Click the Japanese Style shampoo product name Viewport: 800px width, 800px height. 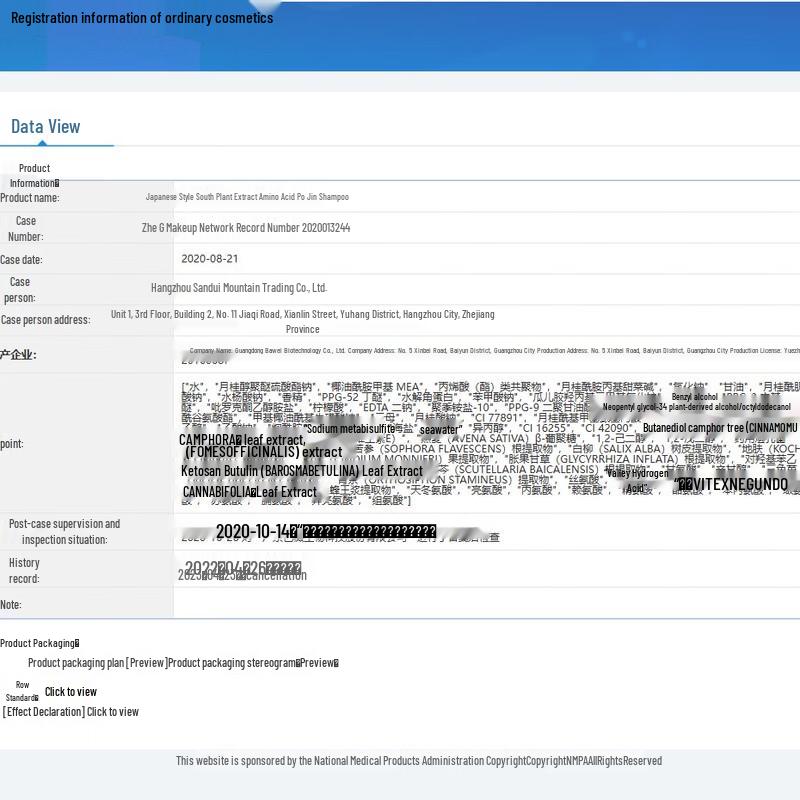pyautogui.click(x=247, y=198)
